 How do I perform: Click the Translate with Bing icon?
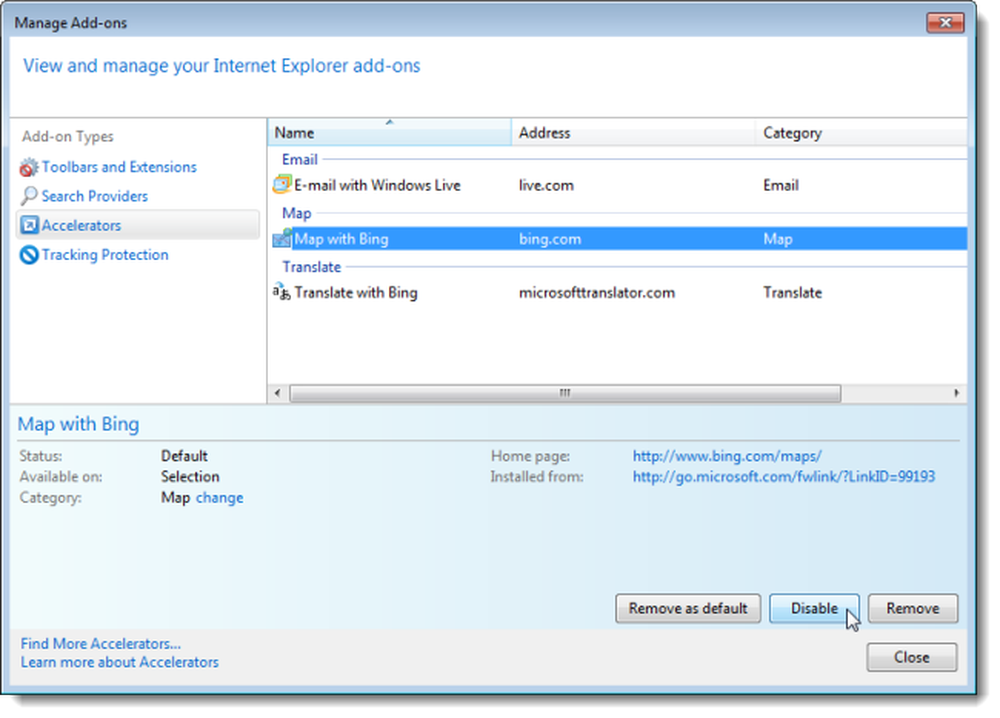click(282, 292)
